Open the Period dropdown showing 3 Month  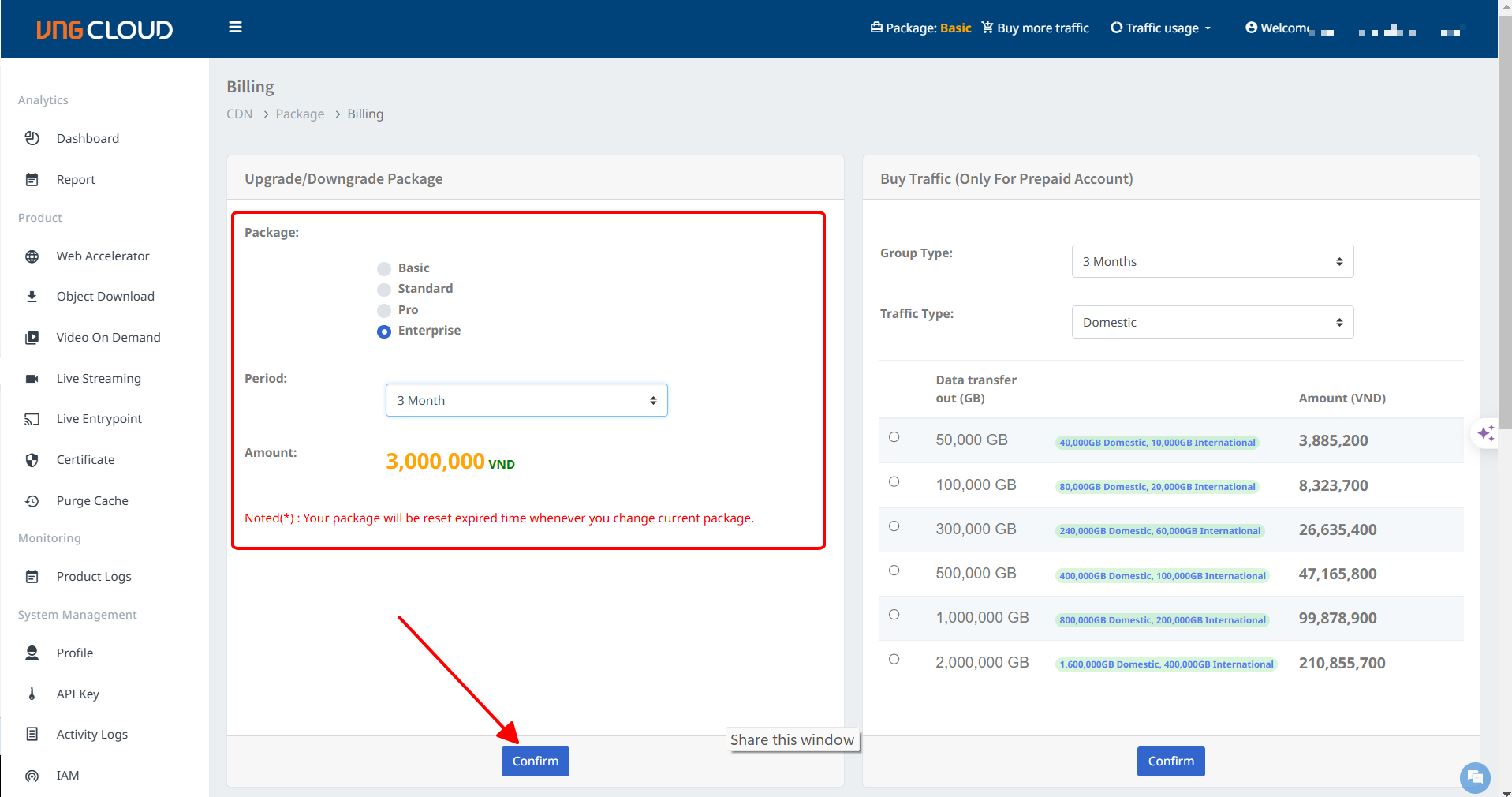pos(526,400)
